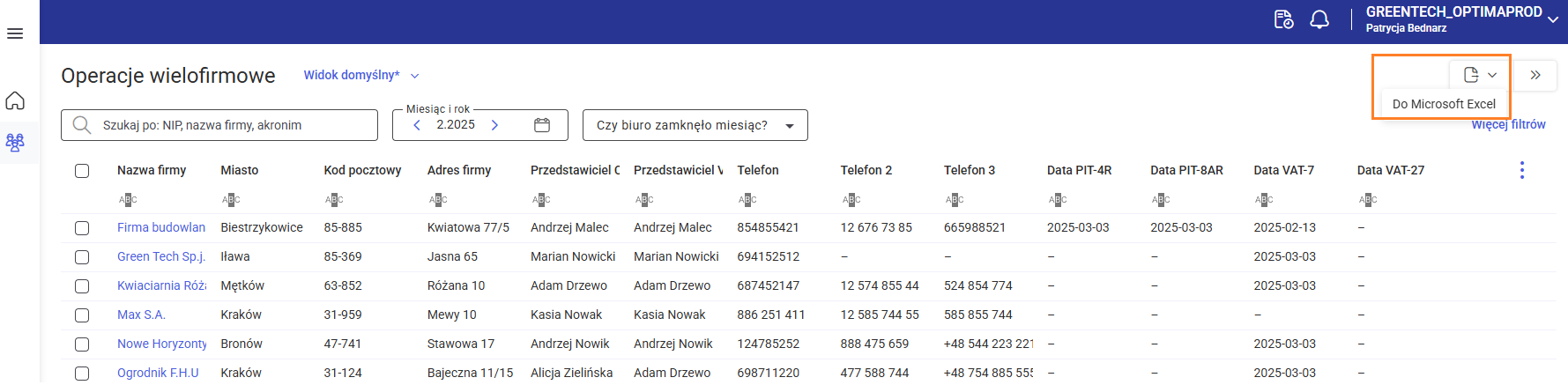Sort by Miasto column header
This screenshot has height=385, width=1568.
pyautogui.click(x=240, y=170)
